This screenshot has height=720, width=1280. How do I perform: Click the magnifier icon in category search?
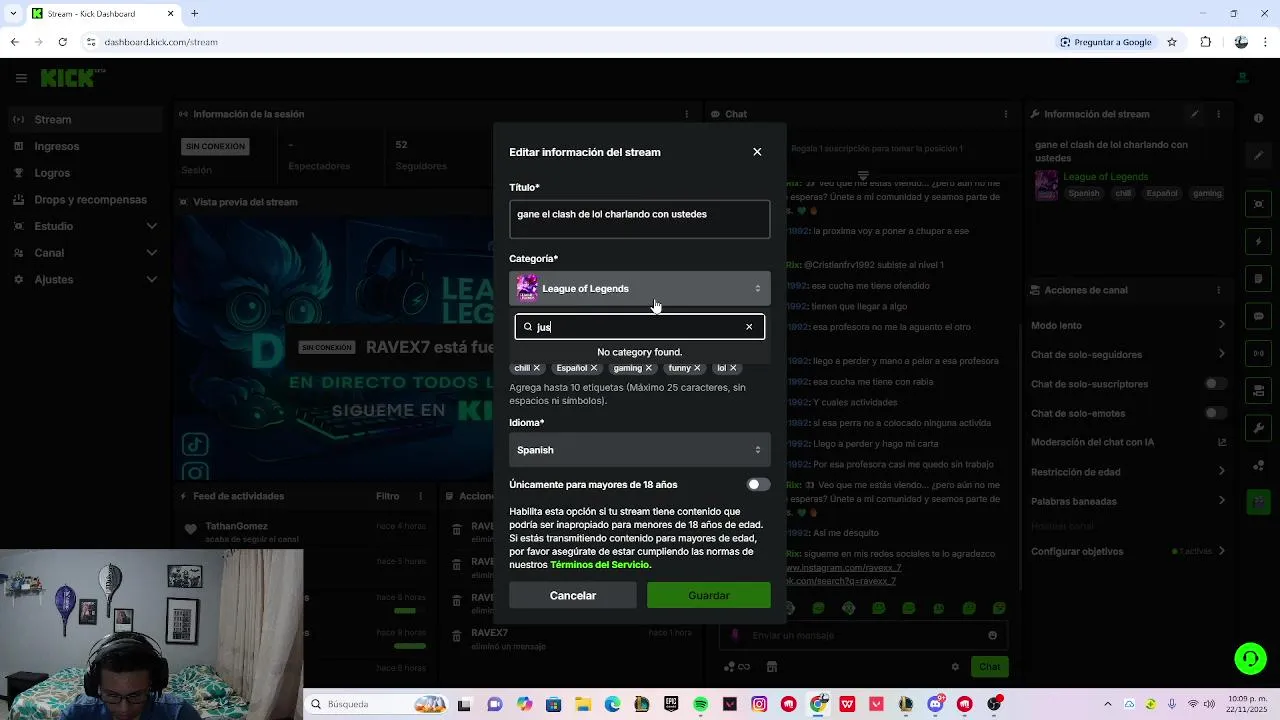(x=528, y=327)
